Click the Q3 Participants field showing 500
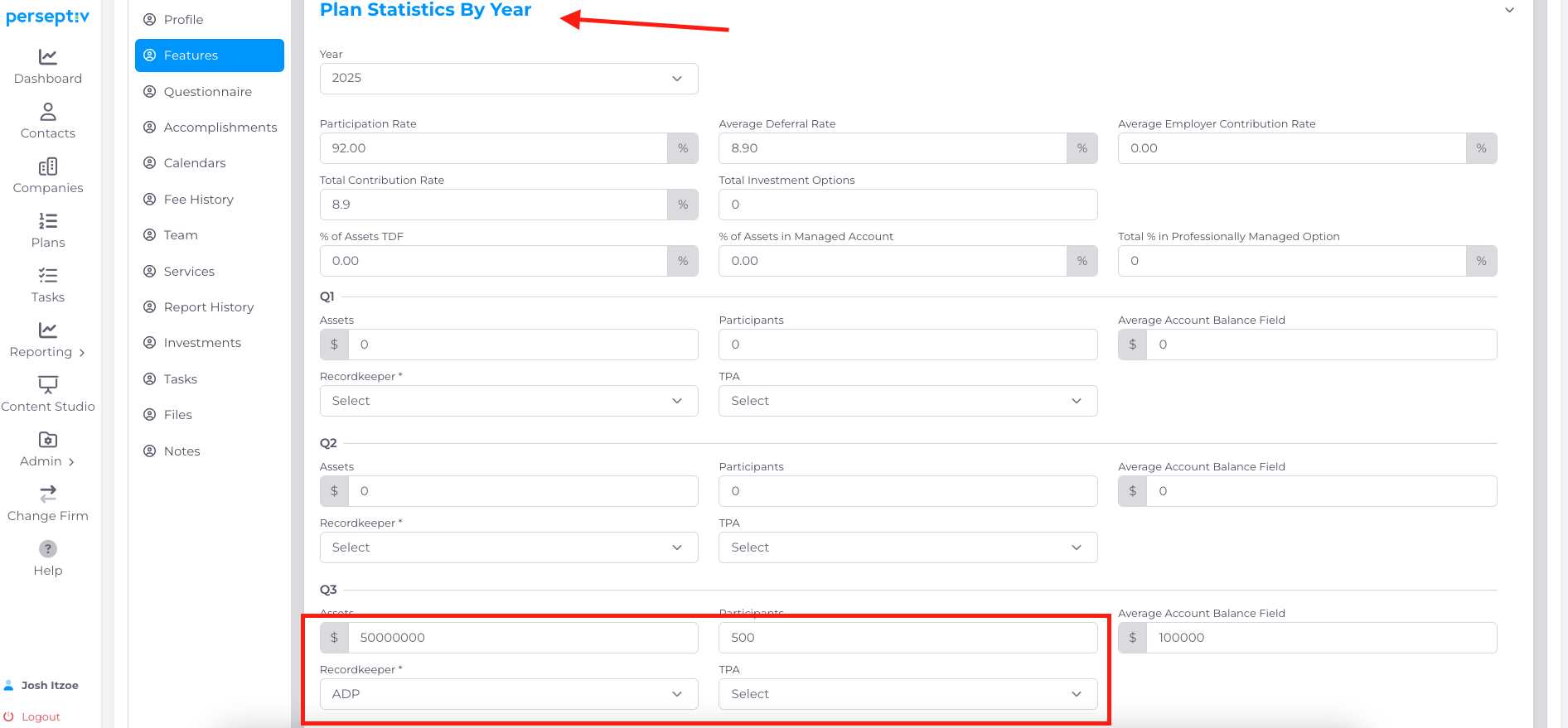1568x728 pixels. (x=908, y=638)
